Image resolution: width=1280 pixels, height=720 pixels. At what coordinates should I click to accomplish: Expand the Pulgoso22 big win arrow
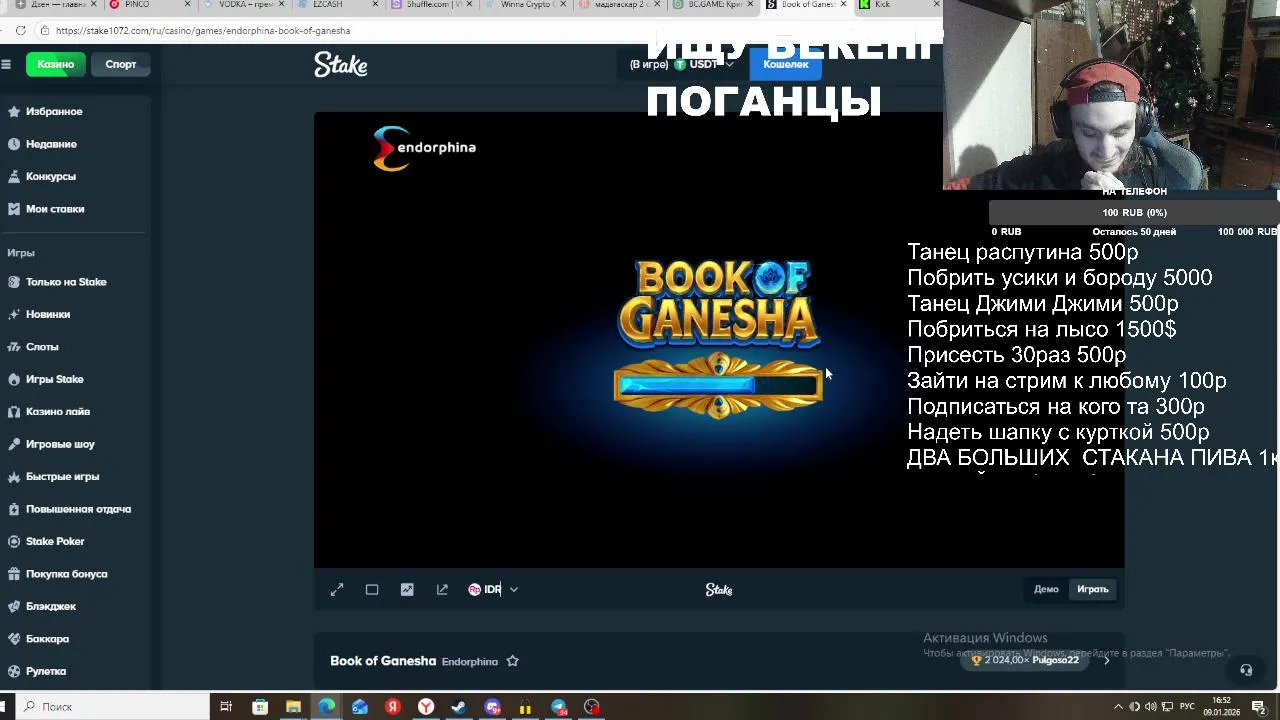1106,660
